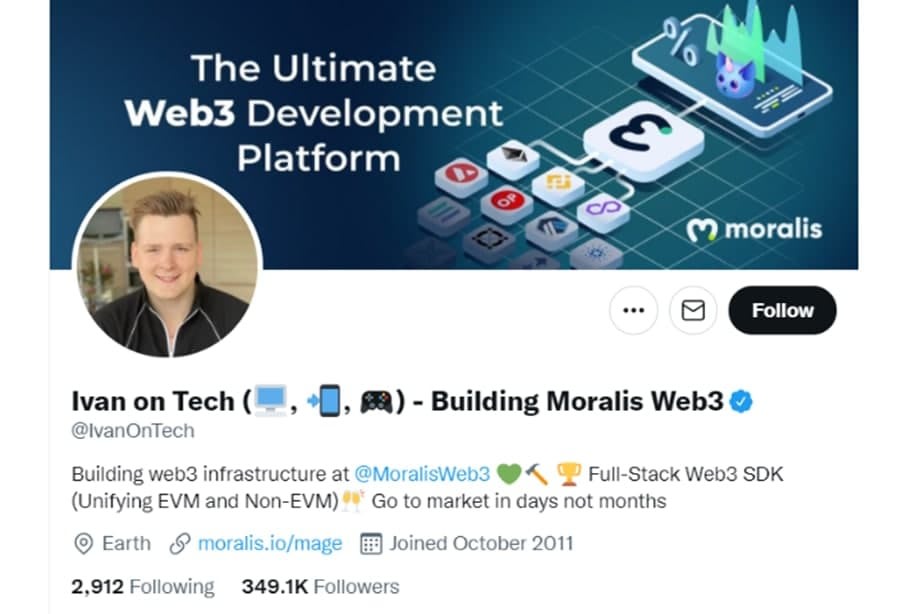Click the chain link icon beside moralis.io
Image resolution: width=921 pixels, height=614 pixels.
tap(180, 544)
